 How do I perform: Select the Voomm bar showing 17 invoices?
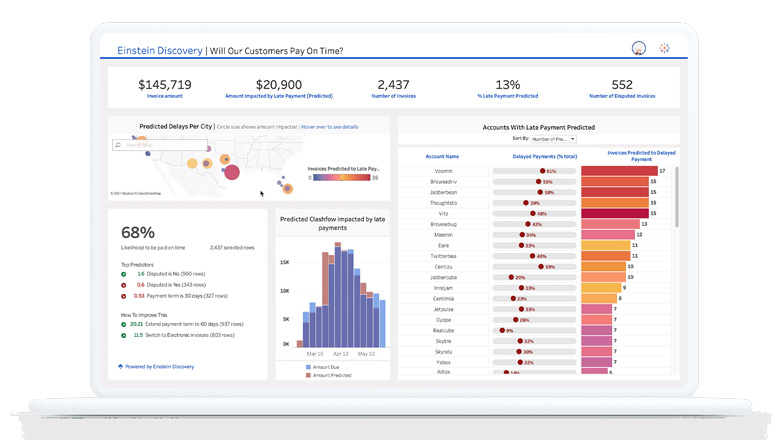pyautogui.click(x=619, y=171)
